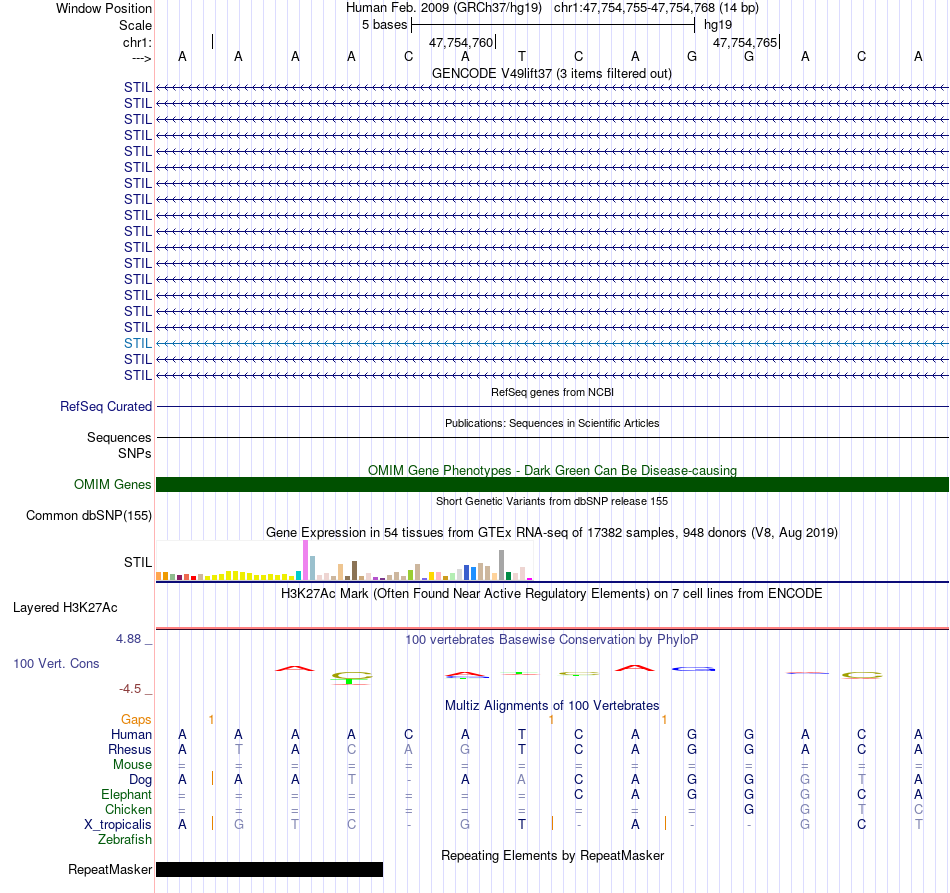Click the SNPs track label
This screenshot has width=950, height=893.
135,453
